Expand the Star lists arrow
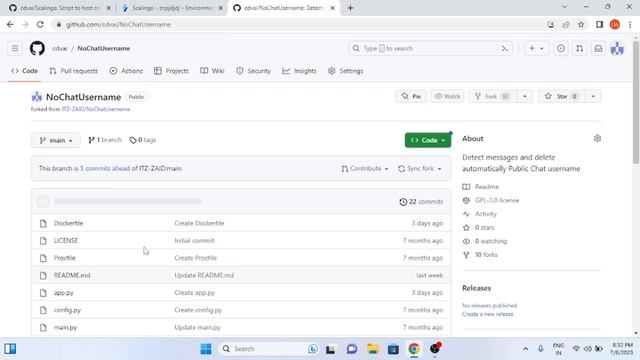 [x=593, y=96]
